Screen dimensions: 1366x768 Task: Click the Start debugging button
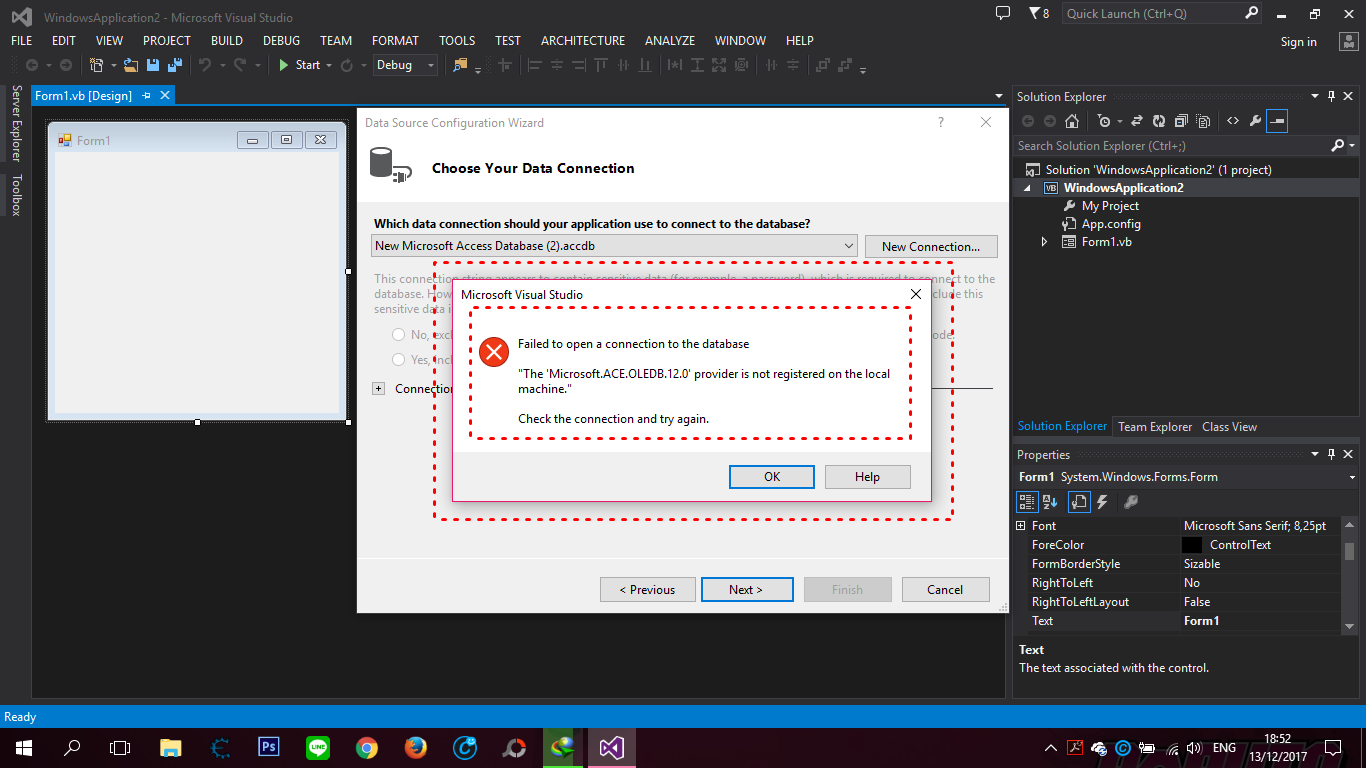pos(298,65)
